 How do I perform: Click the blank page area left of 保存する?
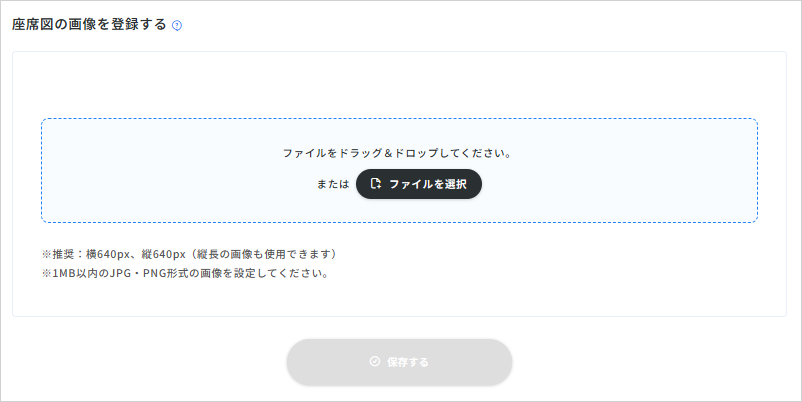[150, 362]
